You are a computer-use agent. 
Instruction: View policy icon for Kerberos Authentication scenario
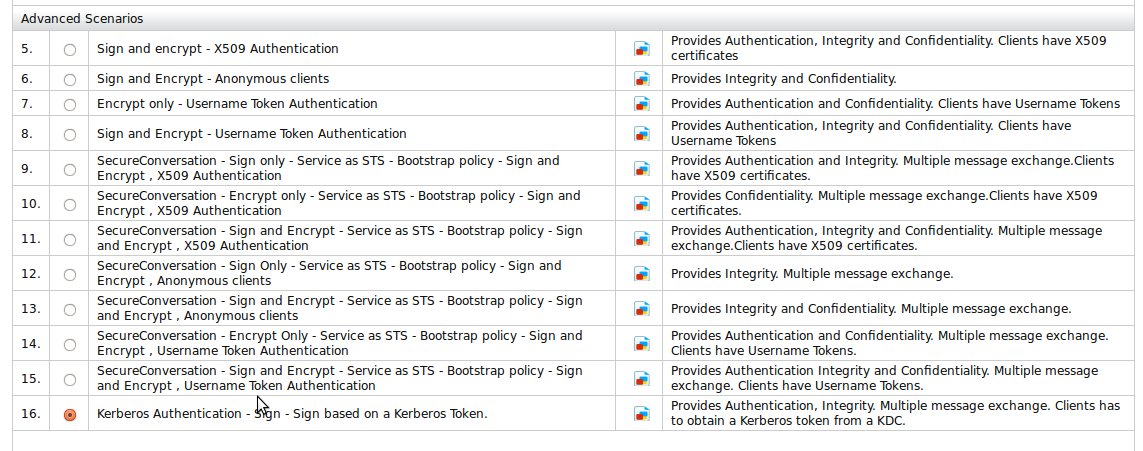point(642,414)
